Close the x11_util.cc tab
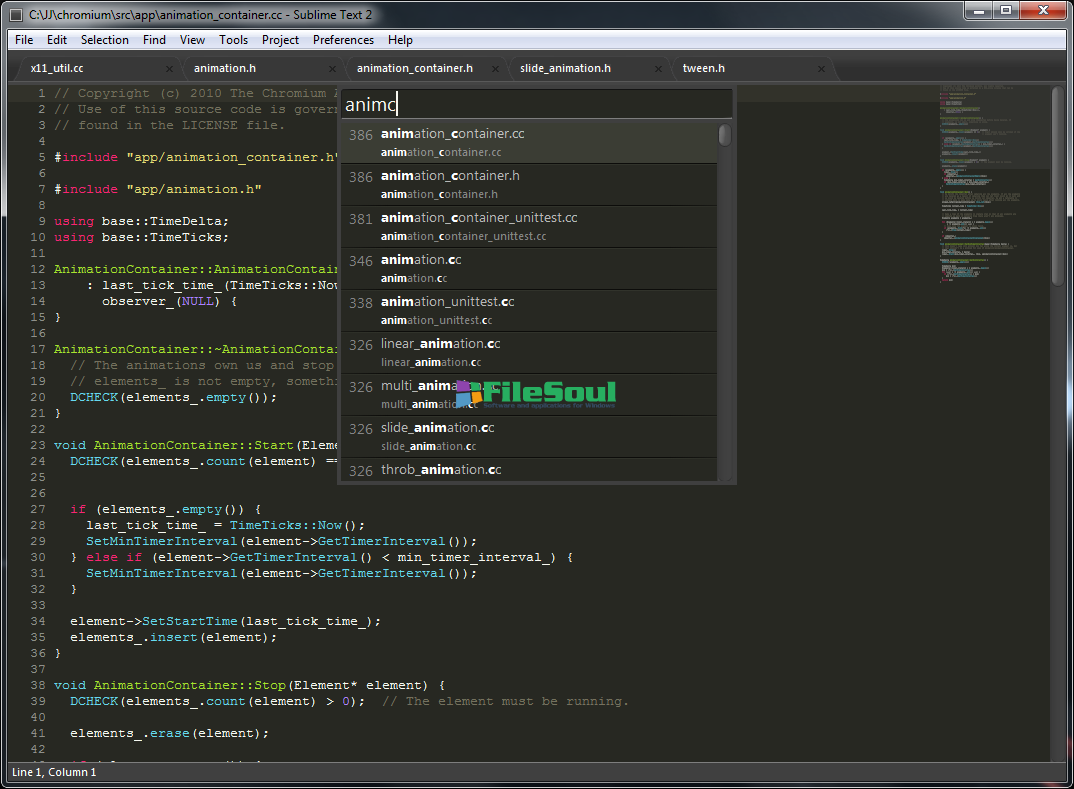 pyautogui.click(x=169, y=69)
